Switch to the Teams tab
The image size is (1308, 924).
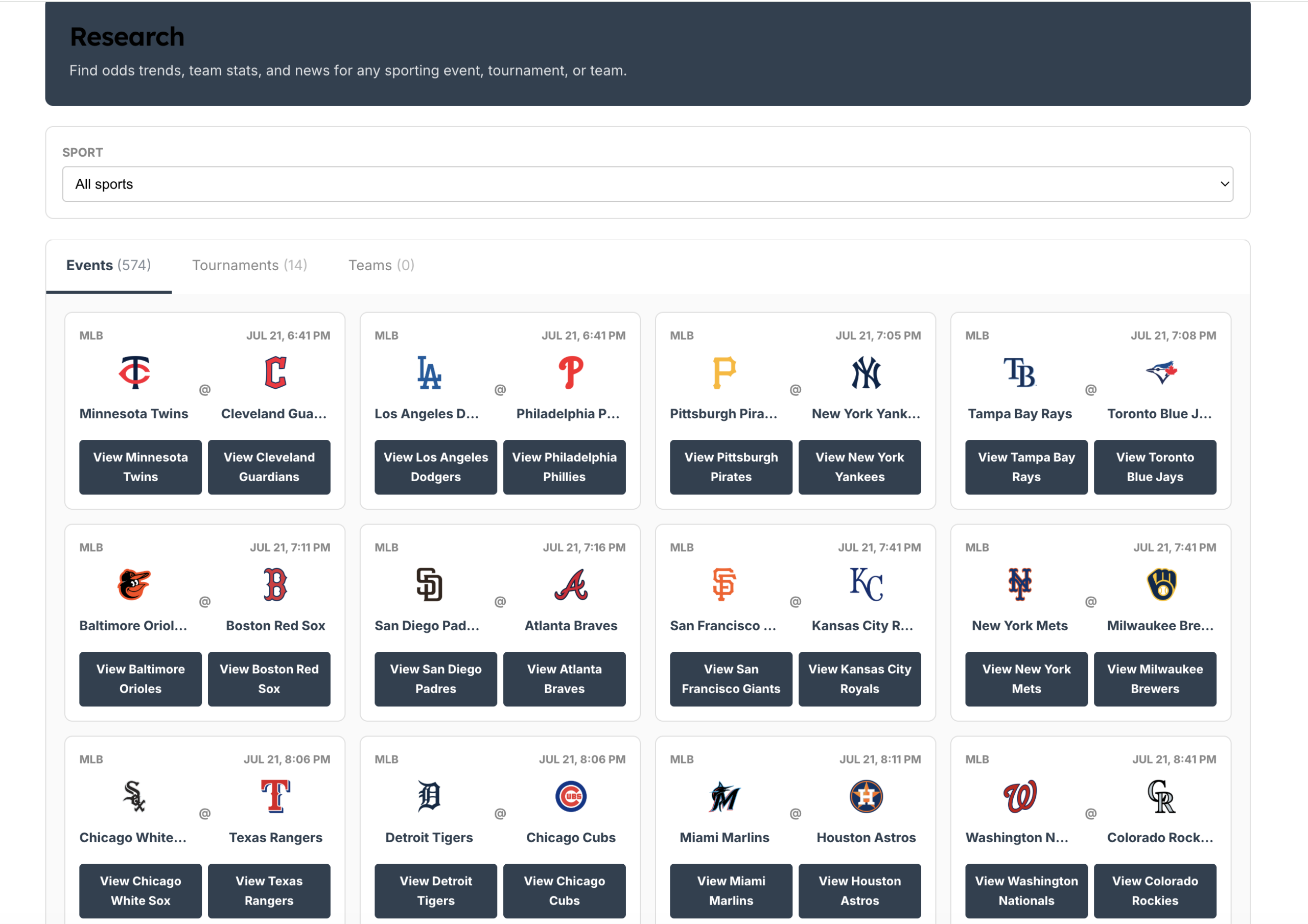(x=381, y=266)
